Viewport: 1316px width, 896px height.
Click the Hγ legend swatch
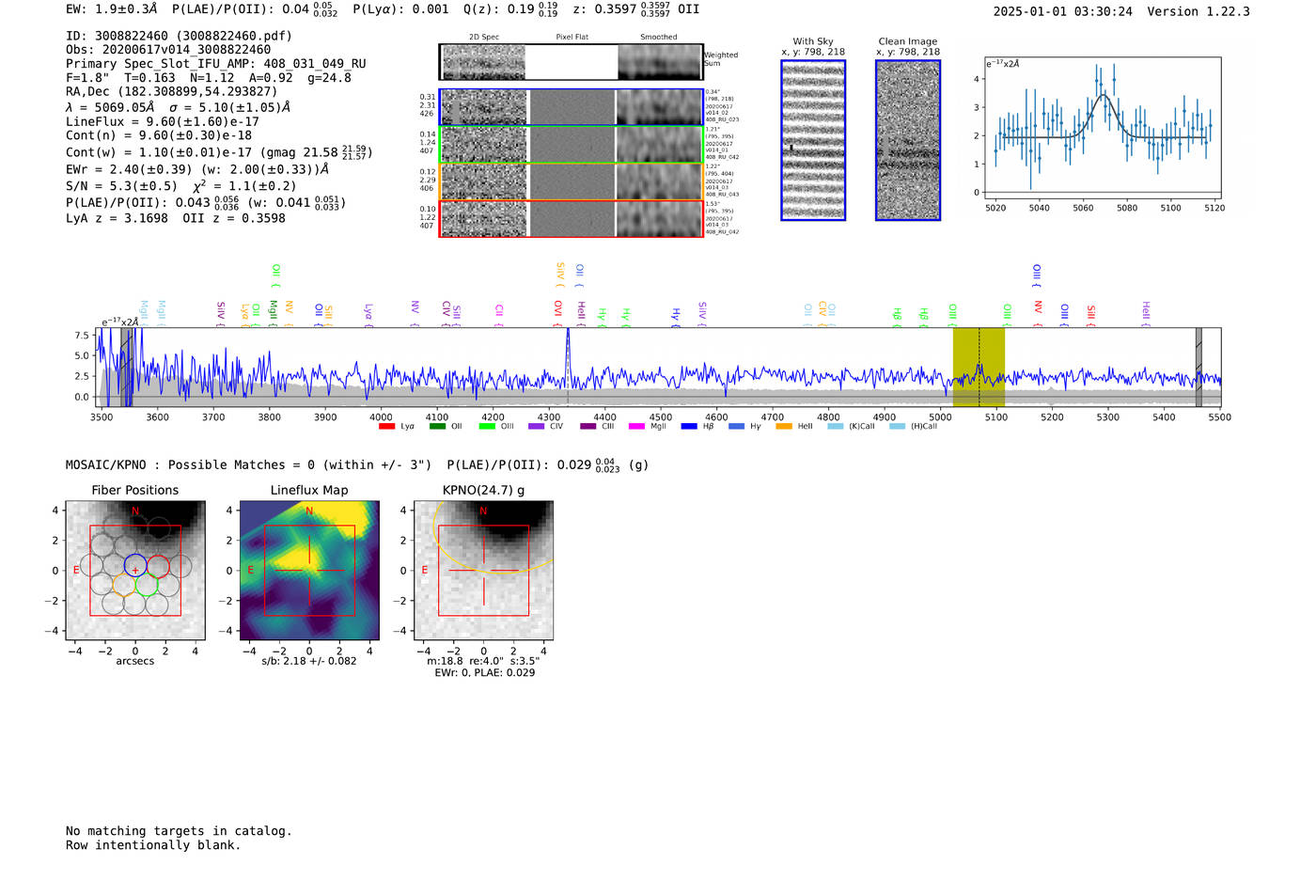(736, 427)
